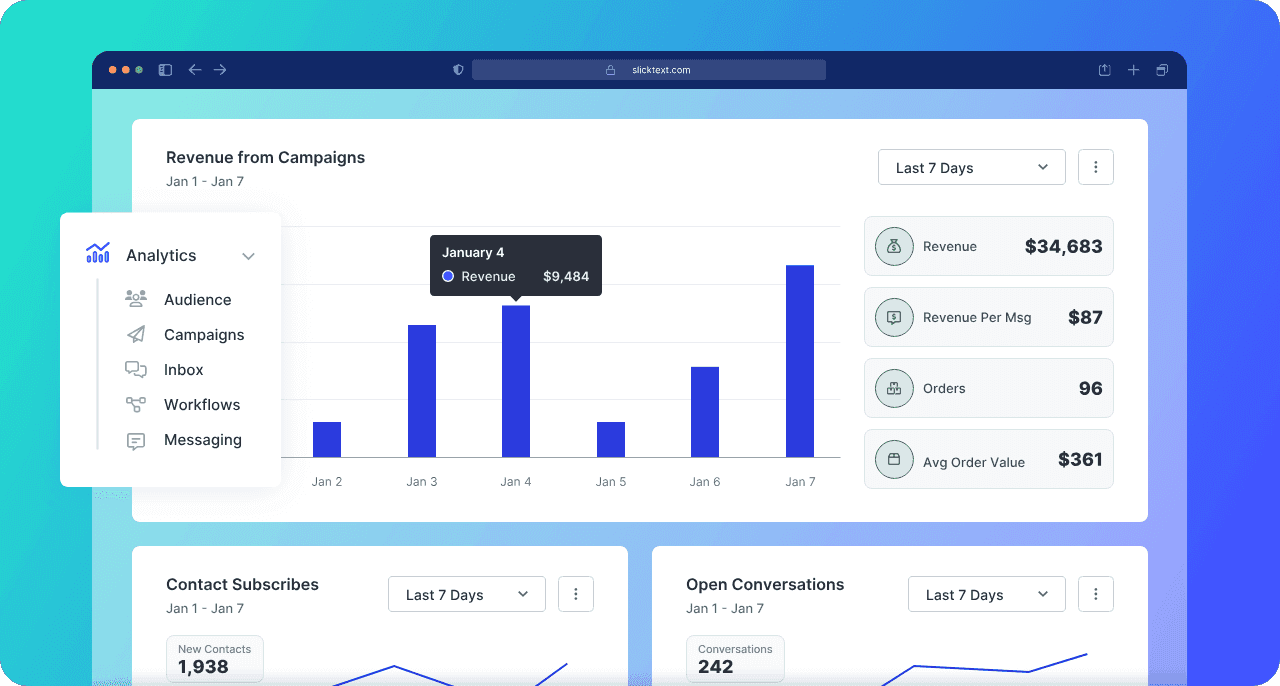
Task: Click the Jan 7 revenue bar
Action: (x=800, y=361)
